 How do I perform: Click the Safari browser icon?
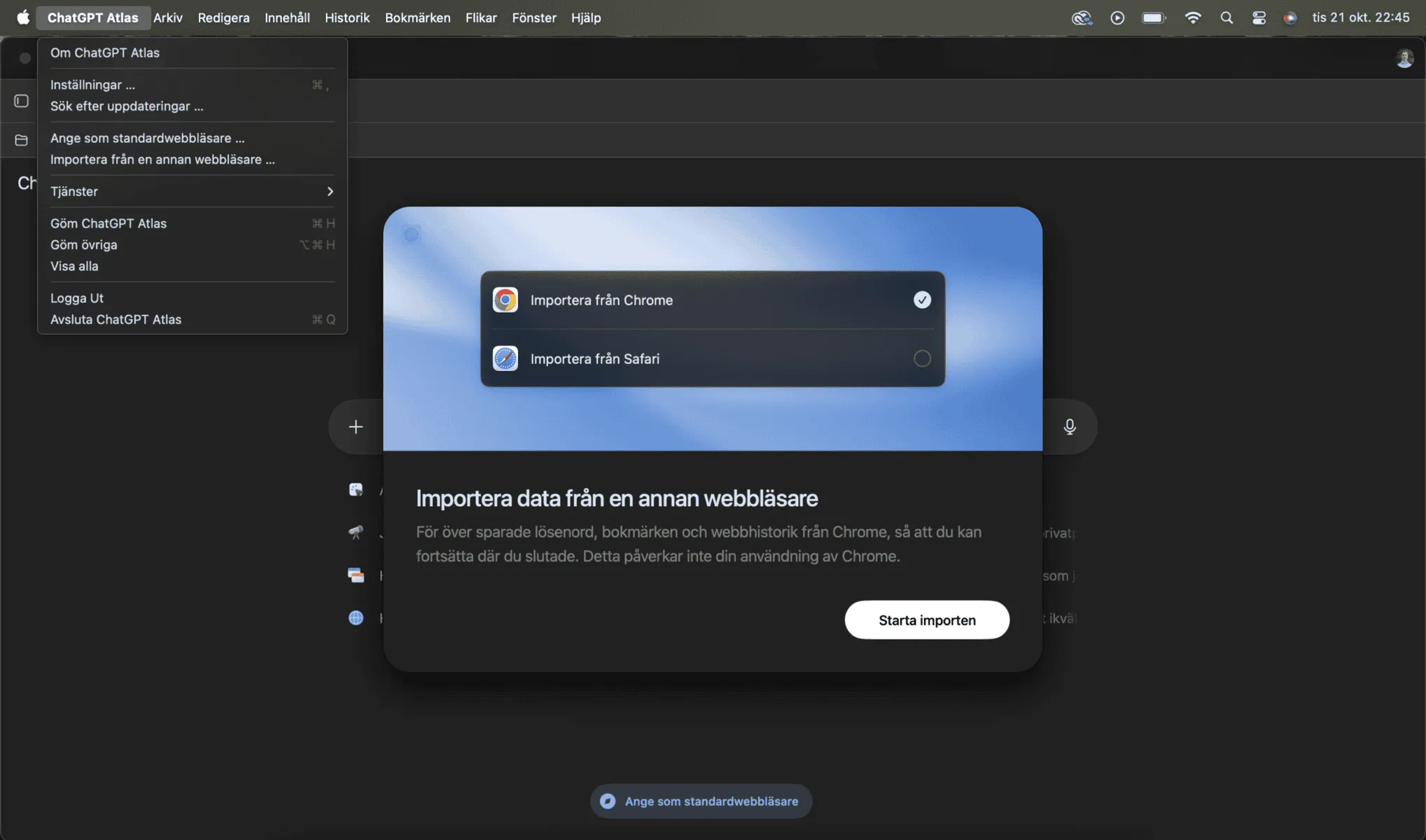coord(505,358)
